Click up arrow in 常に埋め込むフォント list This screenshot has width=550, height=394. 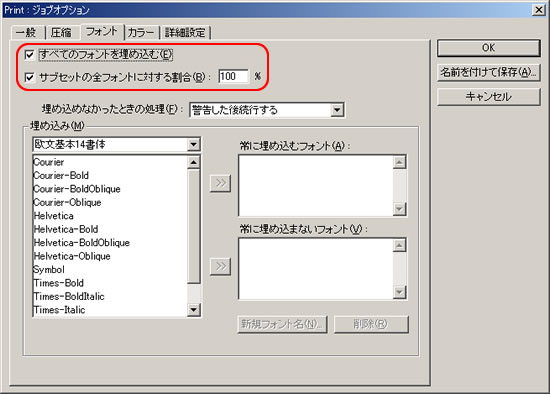coord(399,162)
